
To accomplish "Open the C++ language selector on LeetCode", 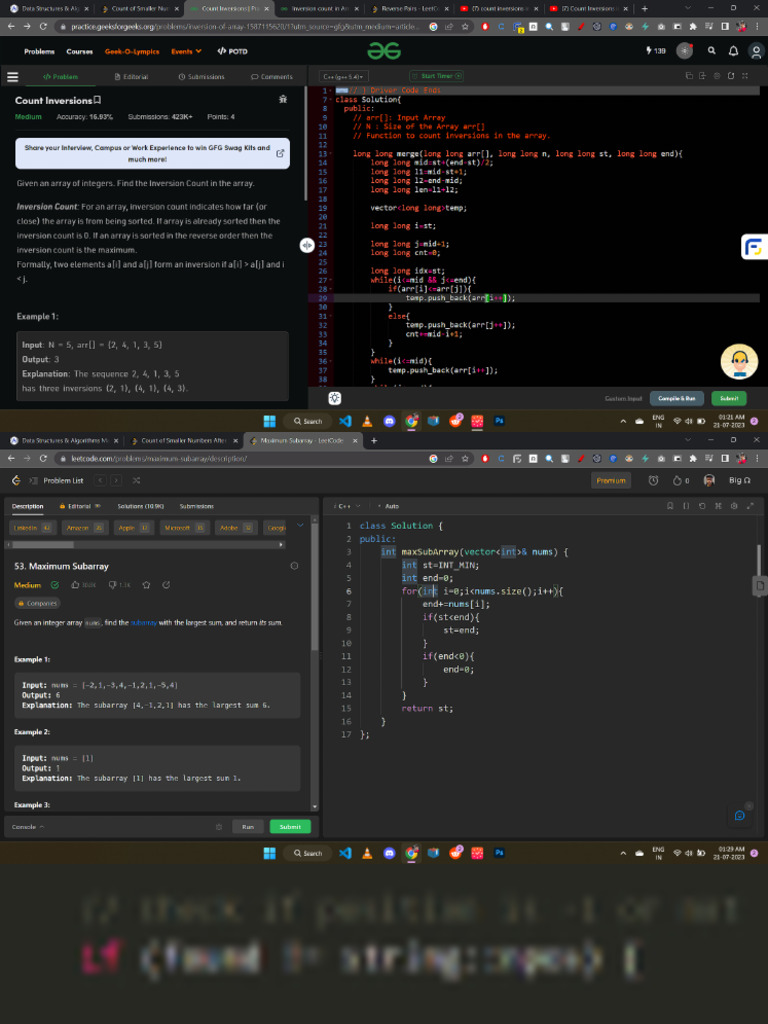I will (x=347, y=506).
